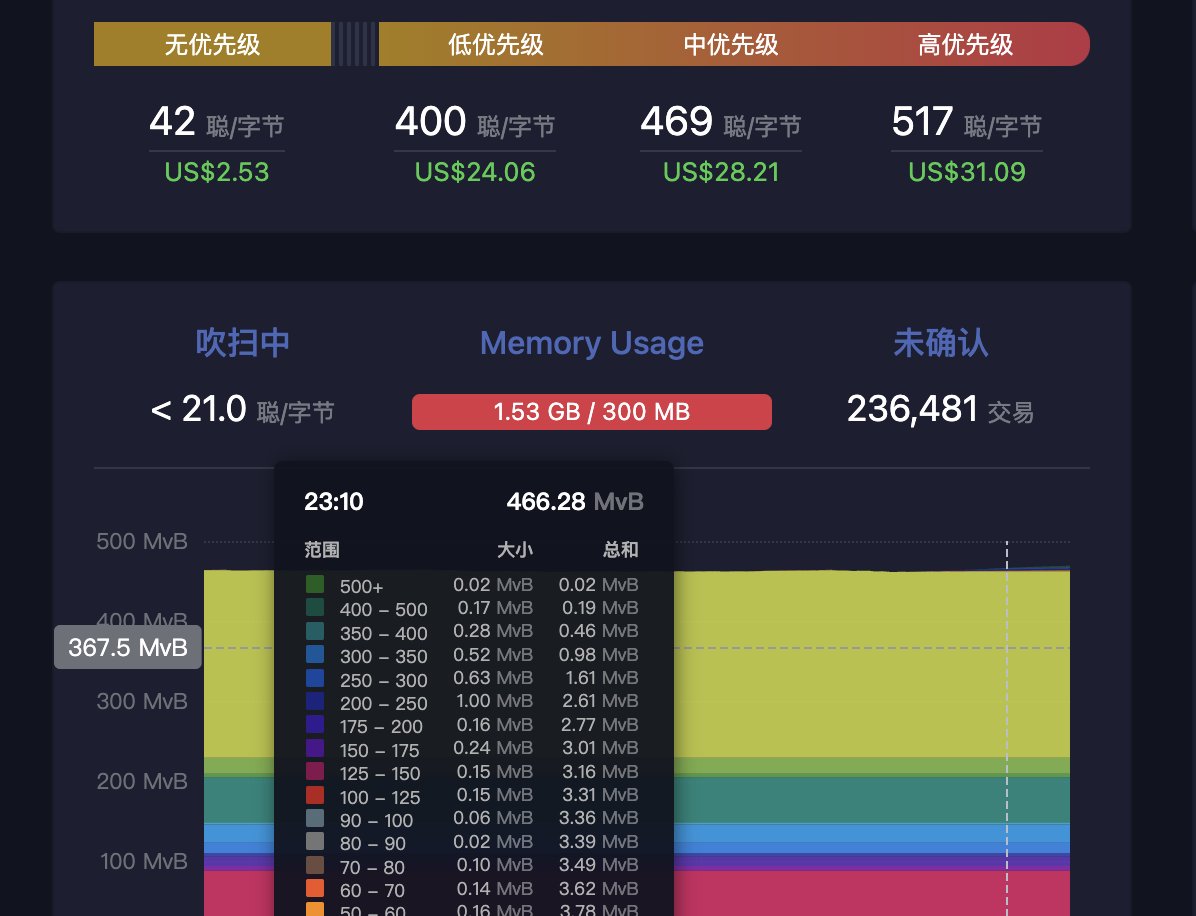Image resolution: width=1196 pixels, height=916 pixels.
Task: Click the 高优先级 fee label
Action: click(x=966, y=44)
